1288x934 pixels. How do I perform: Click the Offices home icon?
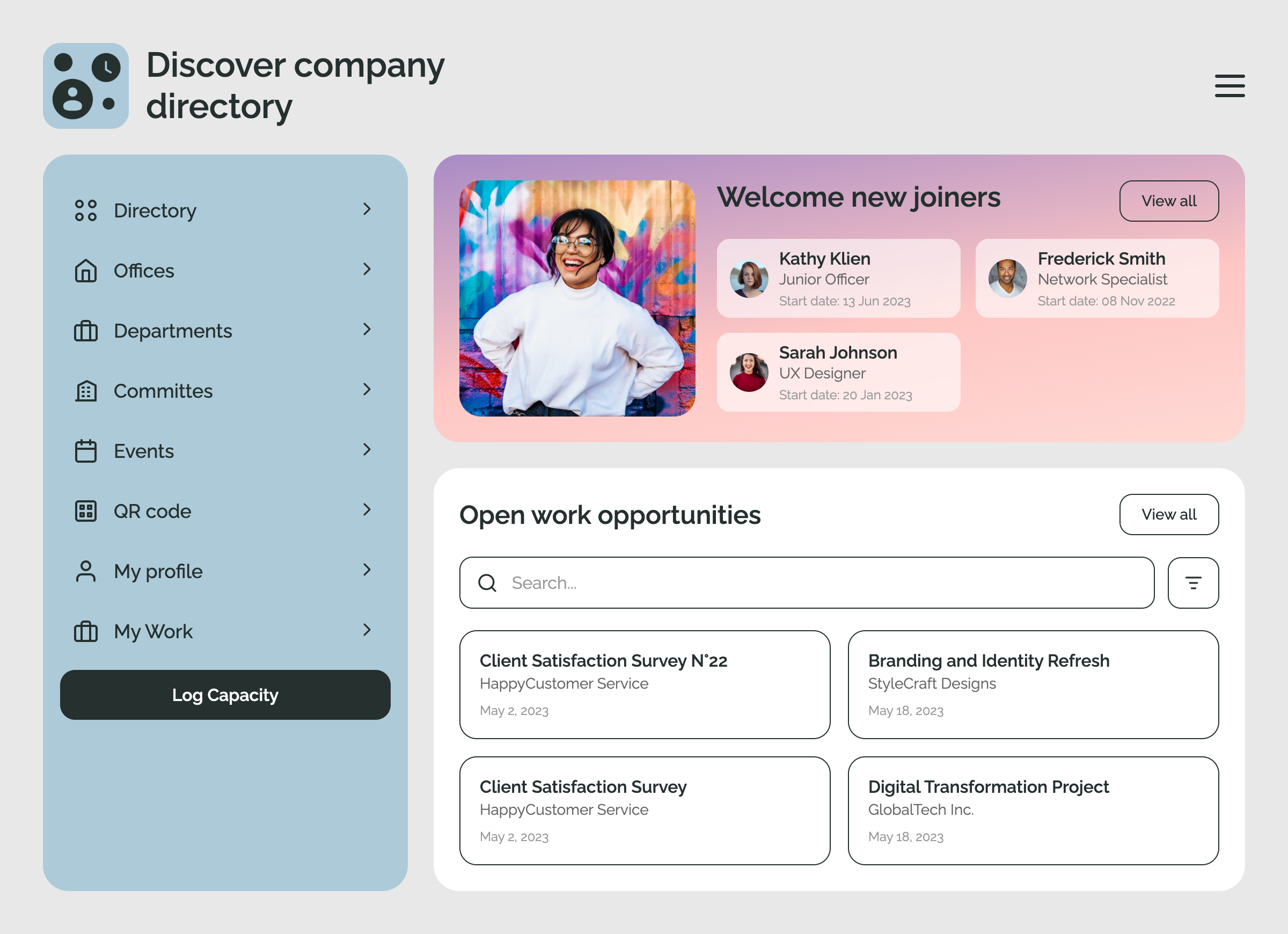pyautogui.click(x=86, y=271)
